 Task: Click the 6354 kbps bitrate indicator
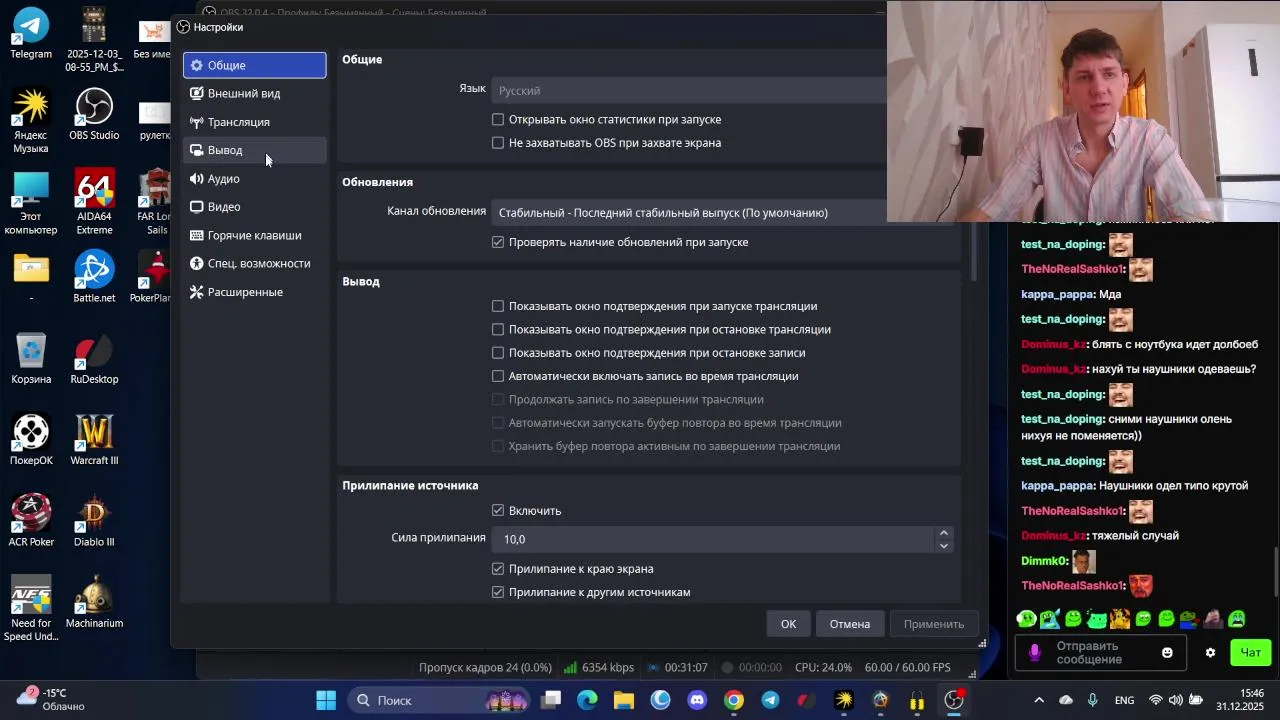click(x=598, y=667)
